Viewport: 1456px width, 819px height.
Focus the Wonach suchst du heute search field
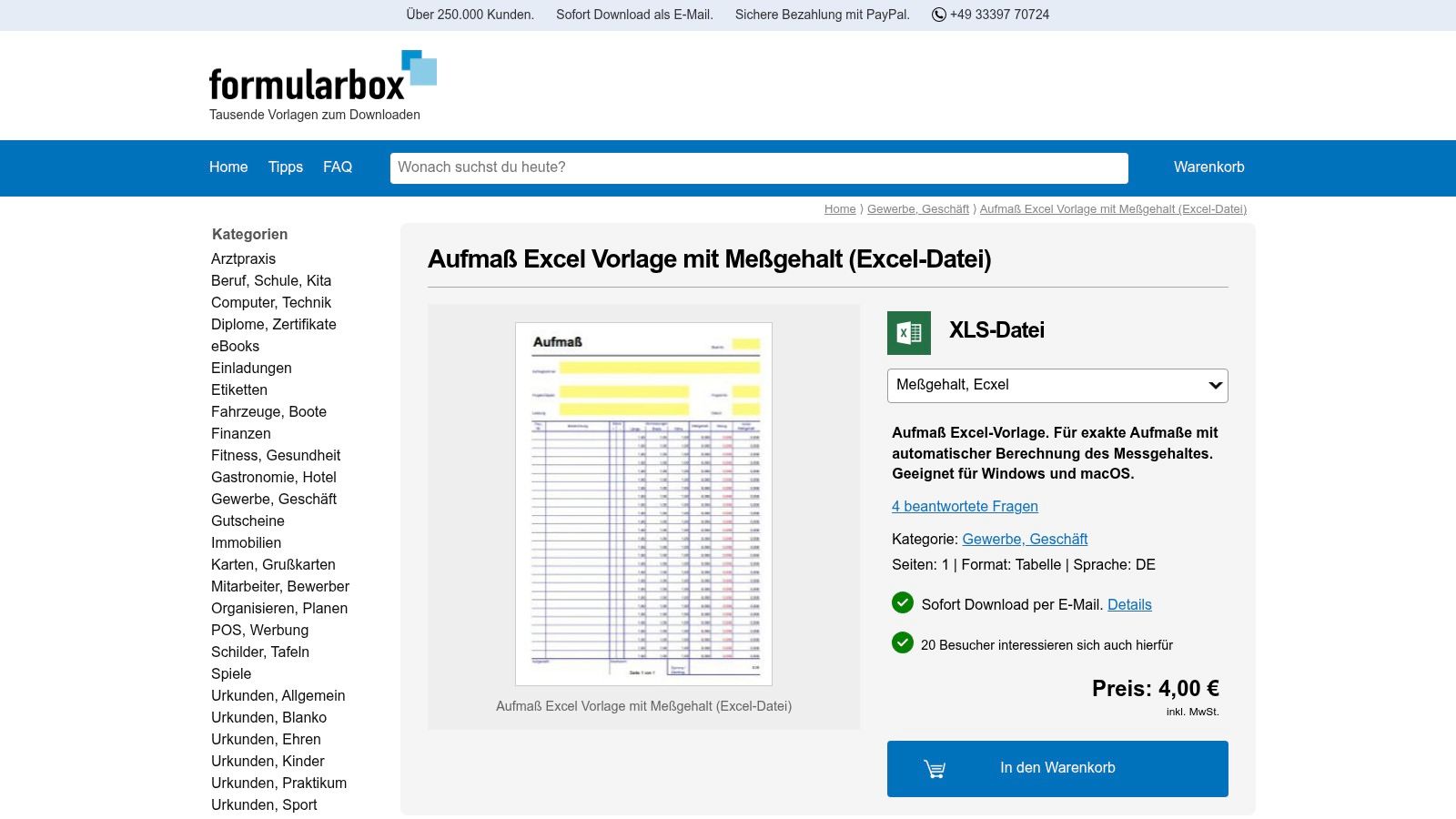759,168
